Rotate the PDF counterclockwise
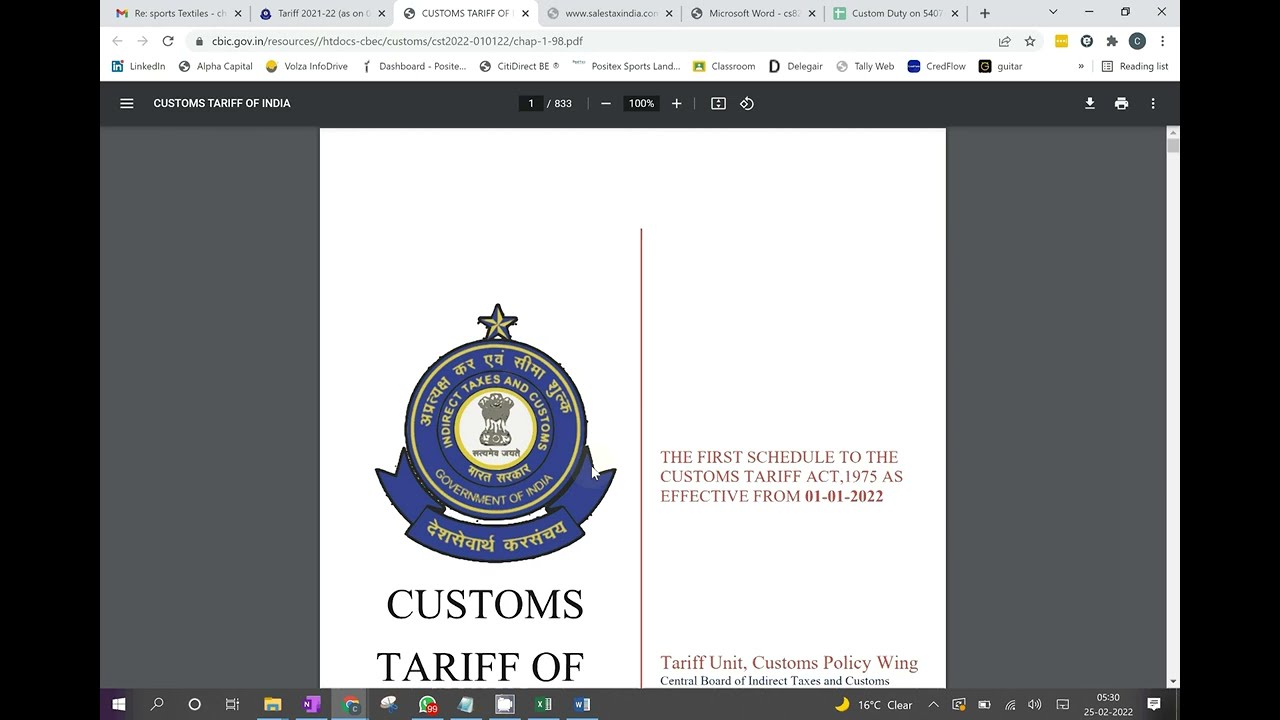Image resolution: width=1280 pixels, height=720 pixels. coord(747,103)
